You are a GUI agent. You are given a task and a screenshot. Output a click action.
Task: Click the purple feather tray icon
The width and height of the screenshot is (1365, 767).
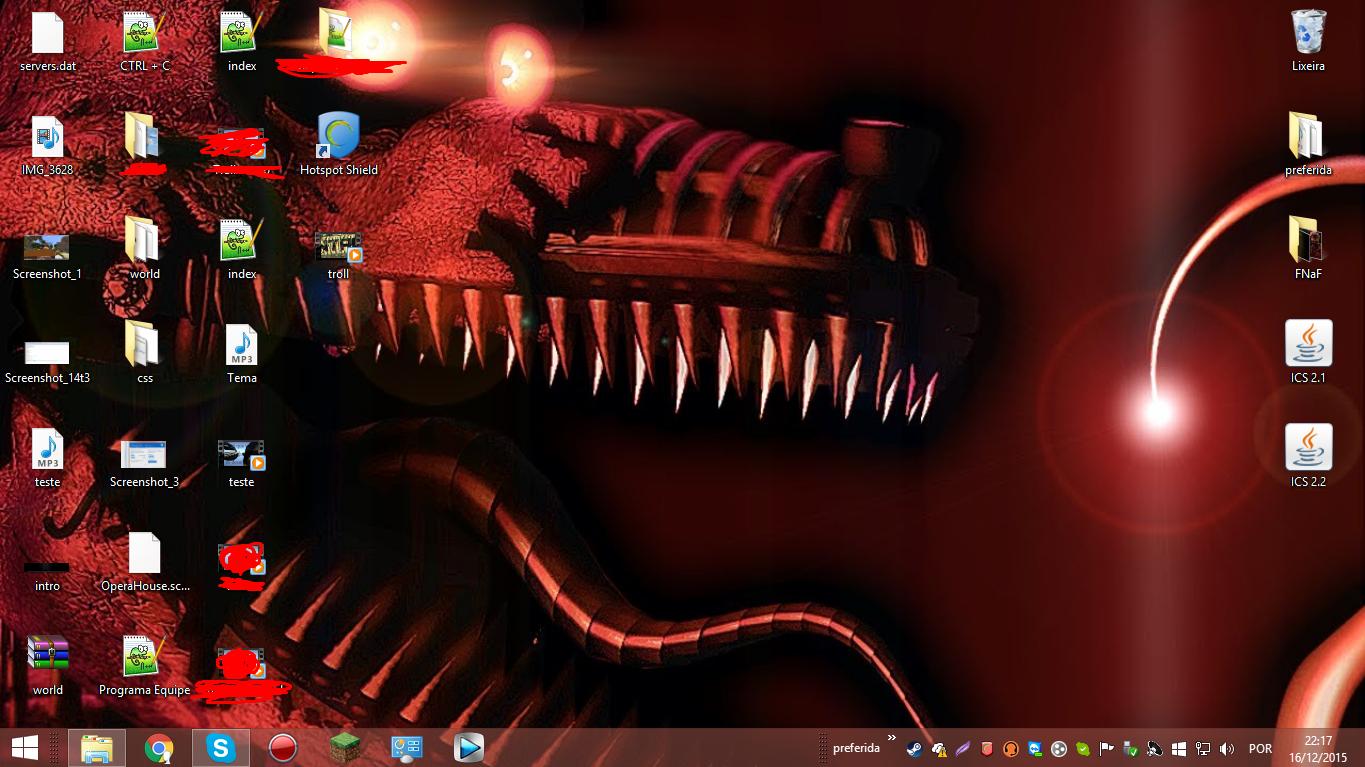[x=962, y=748]
